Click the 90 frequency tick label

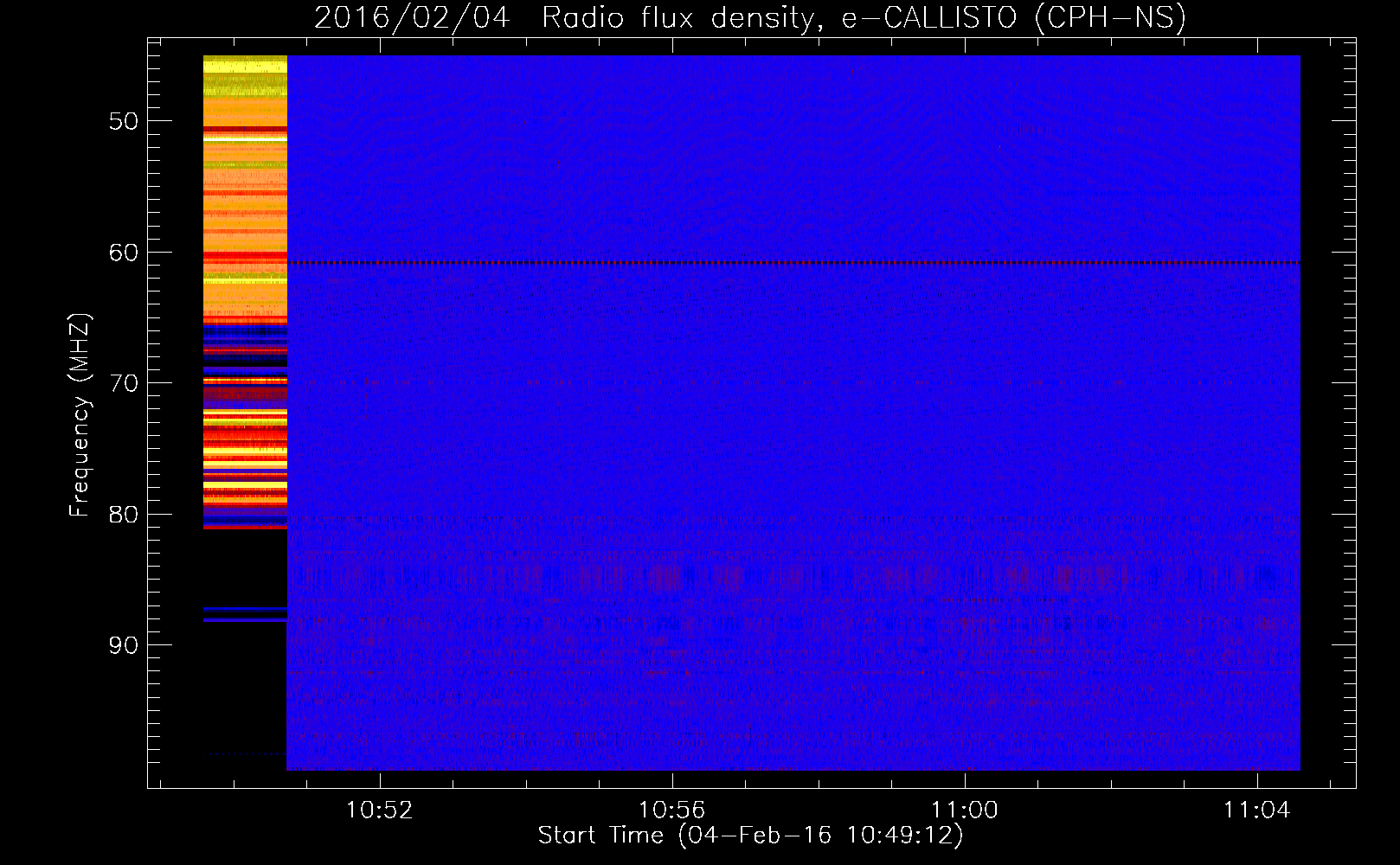click(x=124, y=645)
